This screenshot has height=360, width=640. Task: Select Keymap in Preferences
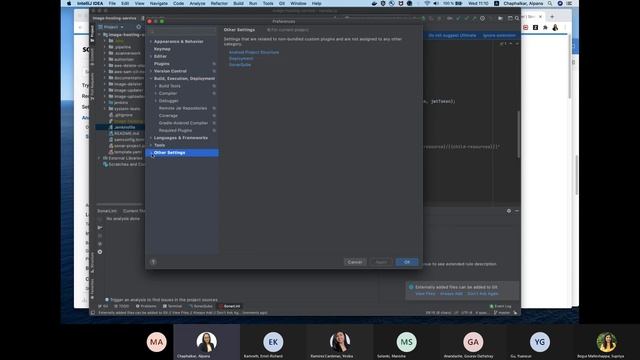(162, 49)
